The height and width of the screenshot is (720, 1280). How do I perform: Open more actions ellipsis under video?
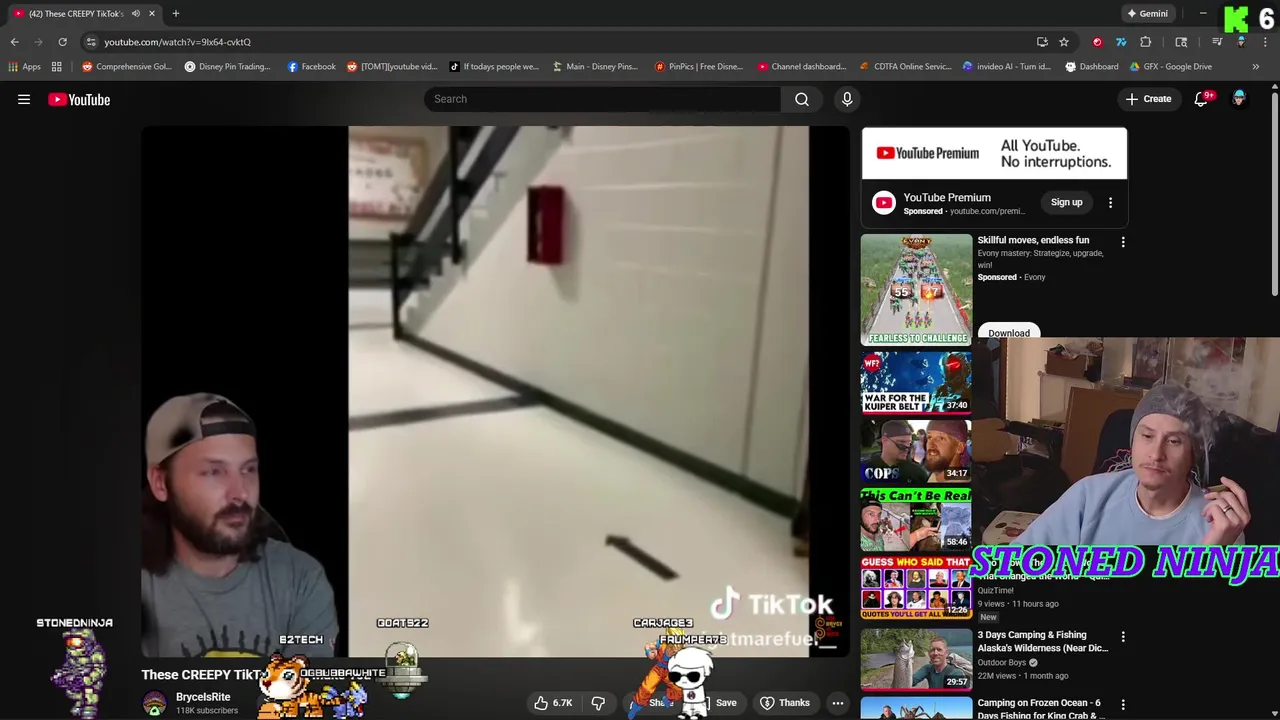838,703
